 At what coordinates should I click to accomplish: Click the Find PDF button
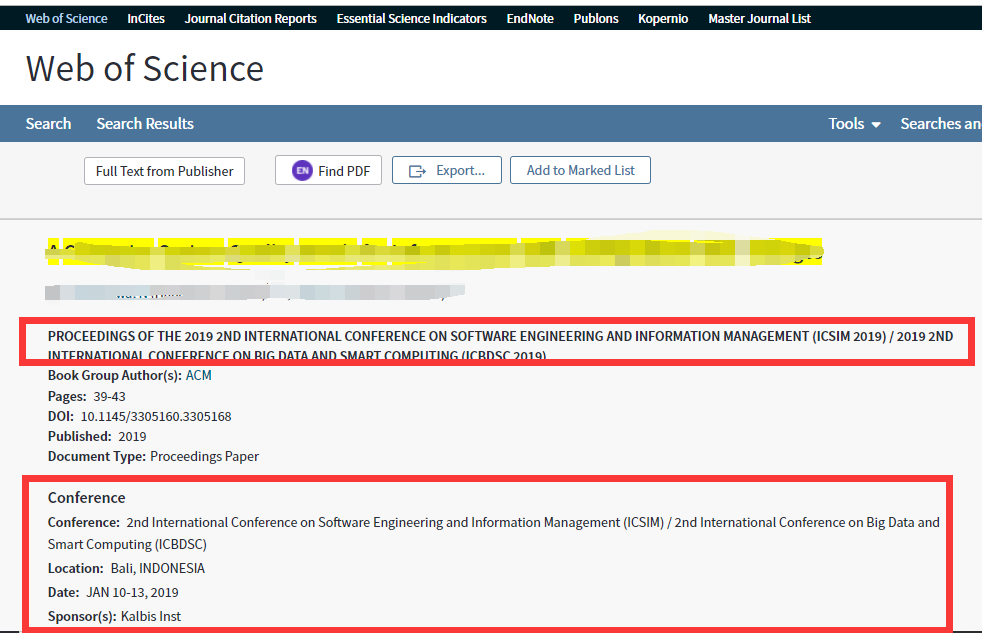(x=328, y=170)
